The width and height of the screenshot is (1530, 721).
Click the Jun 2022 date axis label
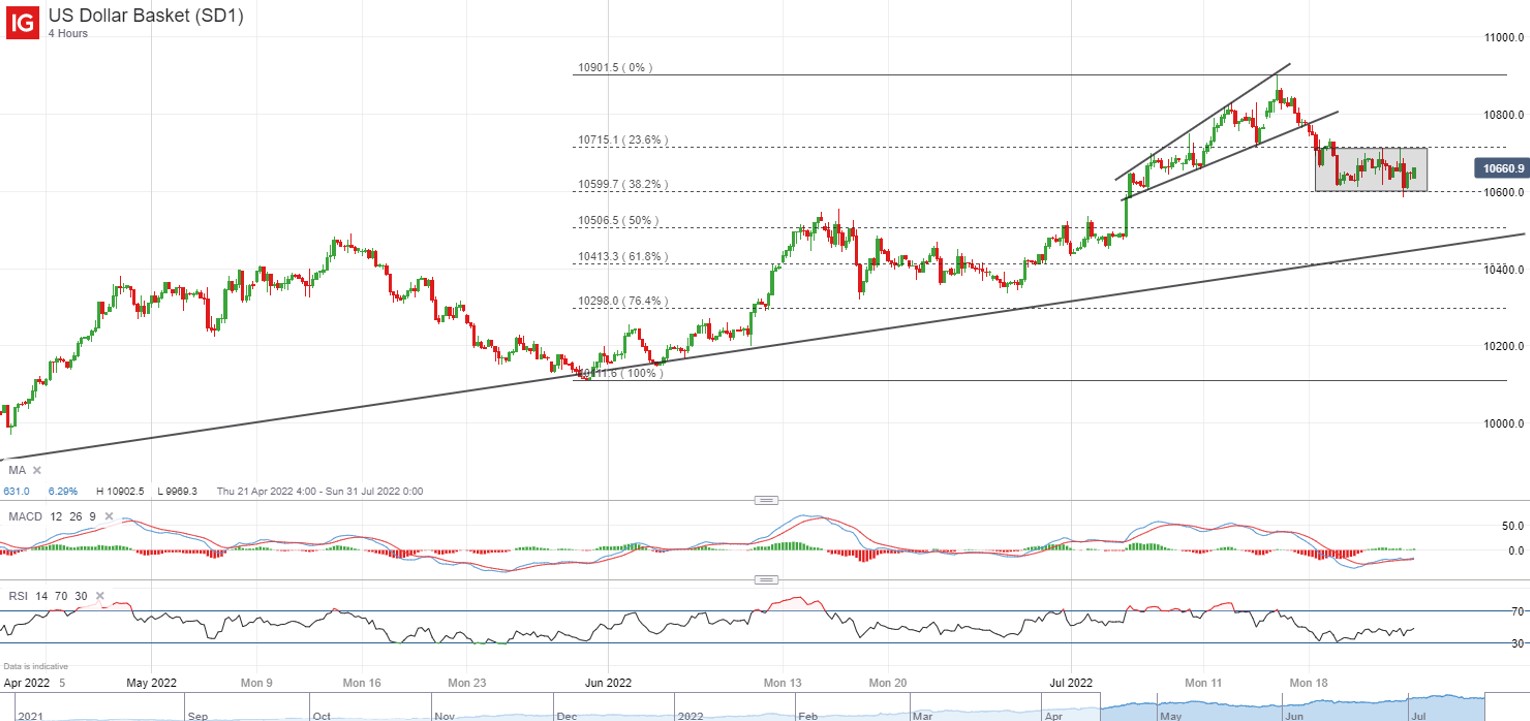click(608, 682)
